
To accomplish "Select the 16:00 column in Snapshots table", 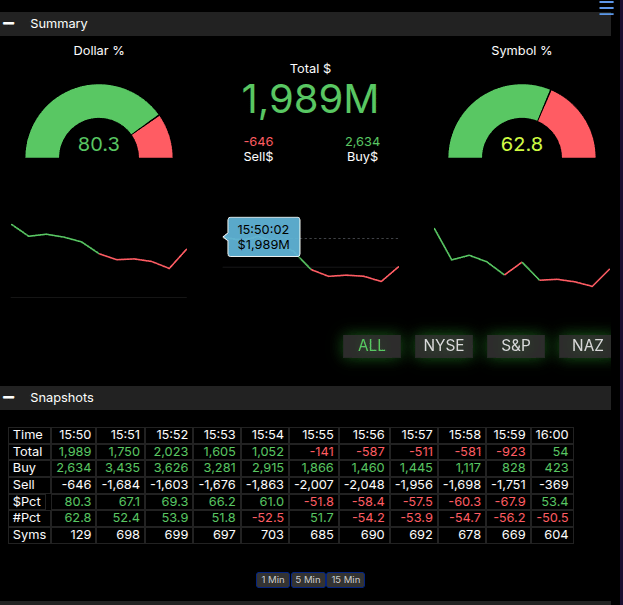I will pos(552,435).
